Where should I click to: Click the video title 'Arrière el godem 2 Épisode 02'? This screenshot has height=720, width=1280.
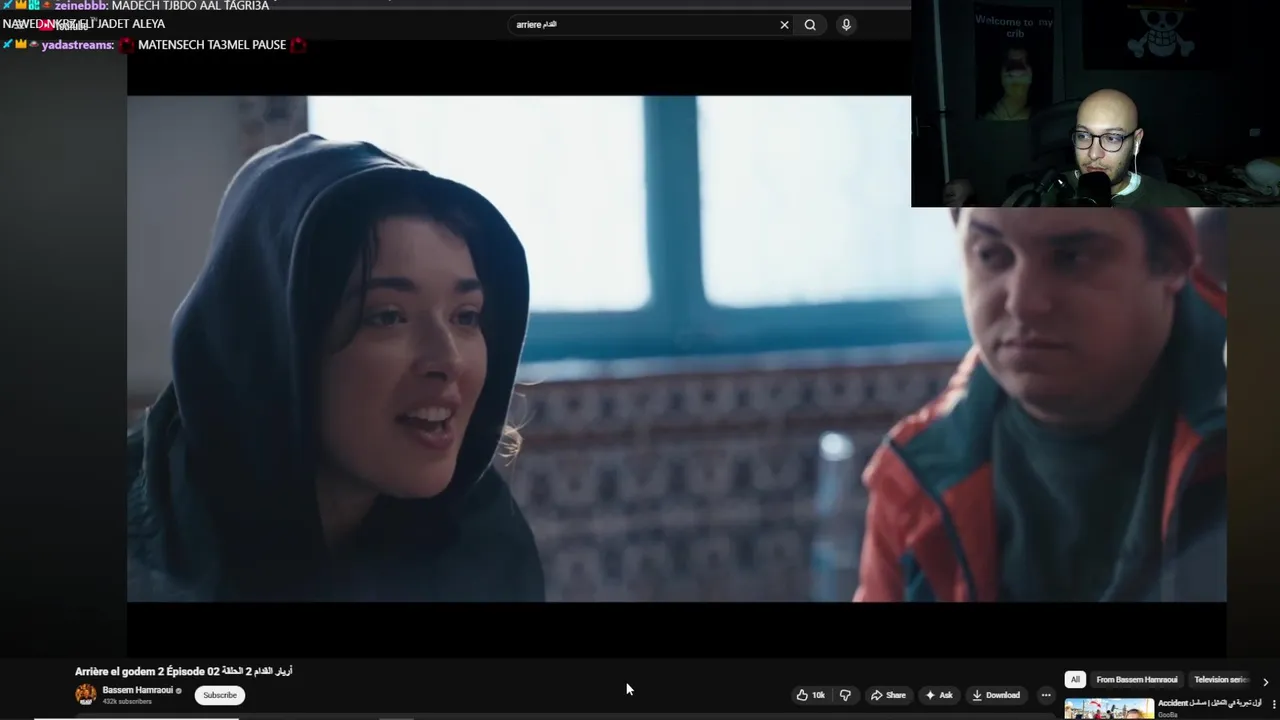[x=183, y=671]
